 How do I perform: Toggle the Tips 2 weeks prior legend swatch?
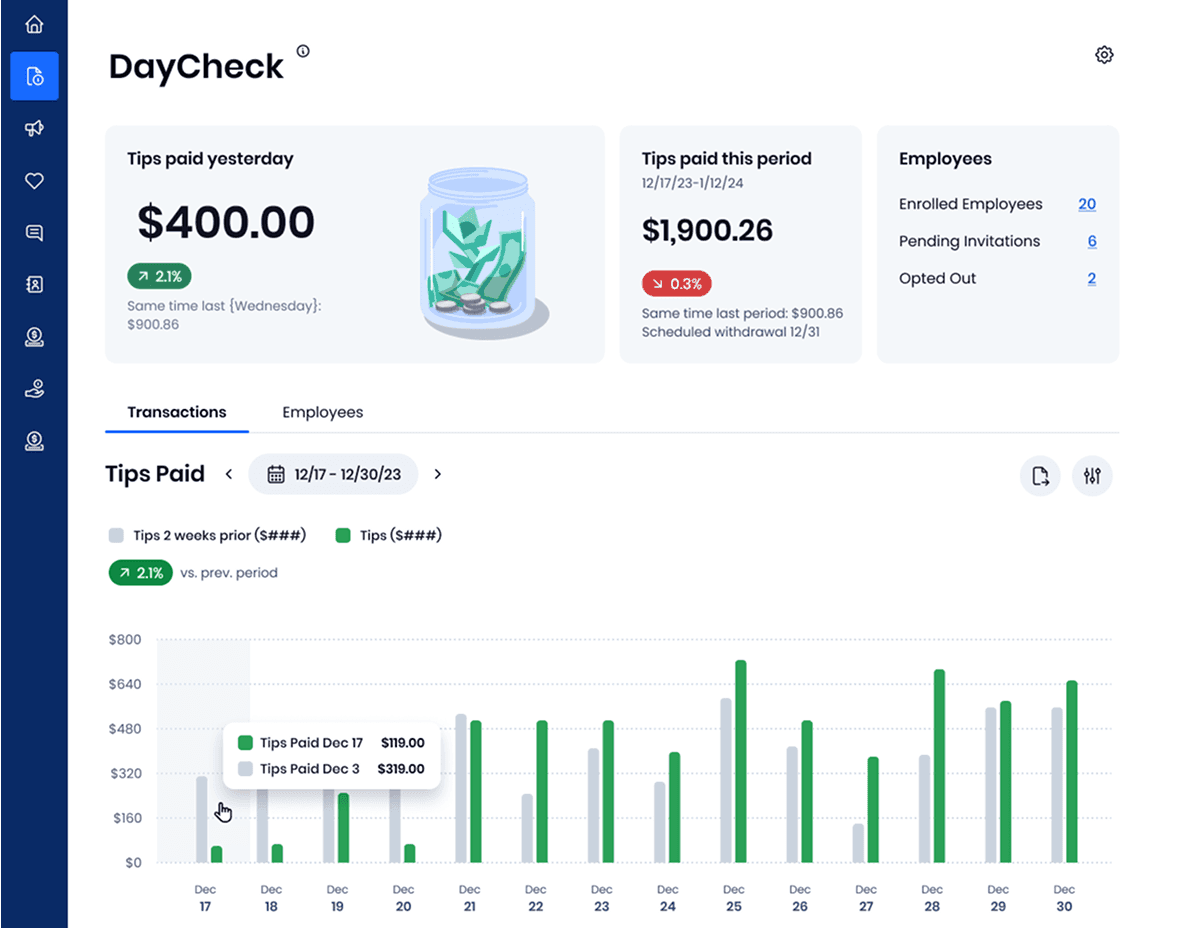click(x=116, y=536)
